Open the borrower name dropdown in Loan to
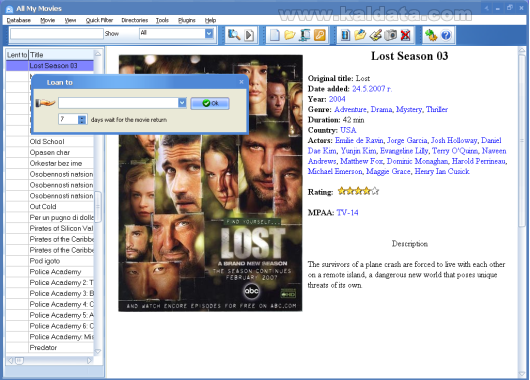This screenshot has width=530, height=380. pos(182,102)
